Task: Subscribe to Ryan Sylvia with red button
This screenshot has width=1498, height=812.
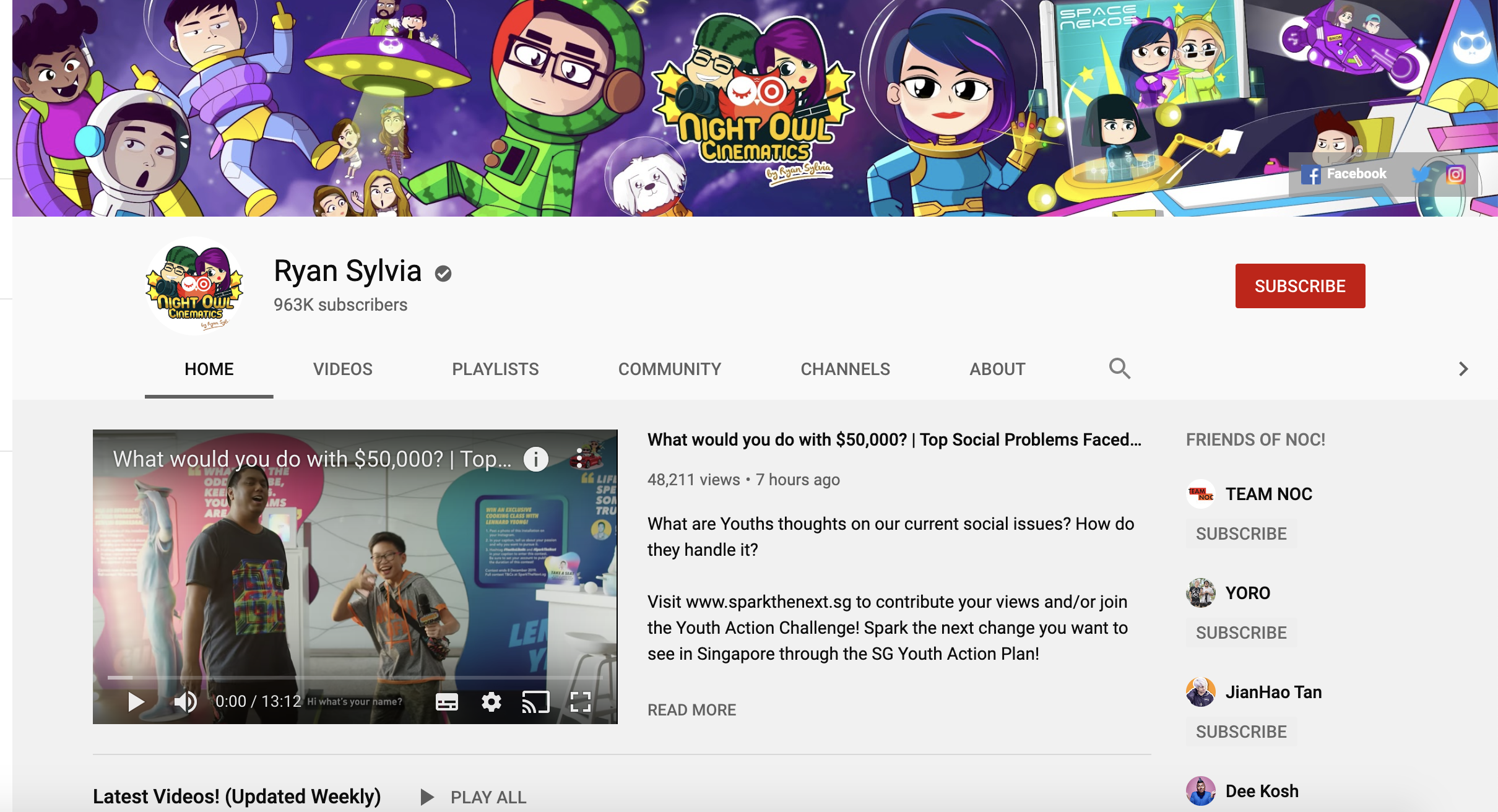Action: (1301, 286)
